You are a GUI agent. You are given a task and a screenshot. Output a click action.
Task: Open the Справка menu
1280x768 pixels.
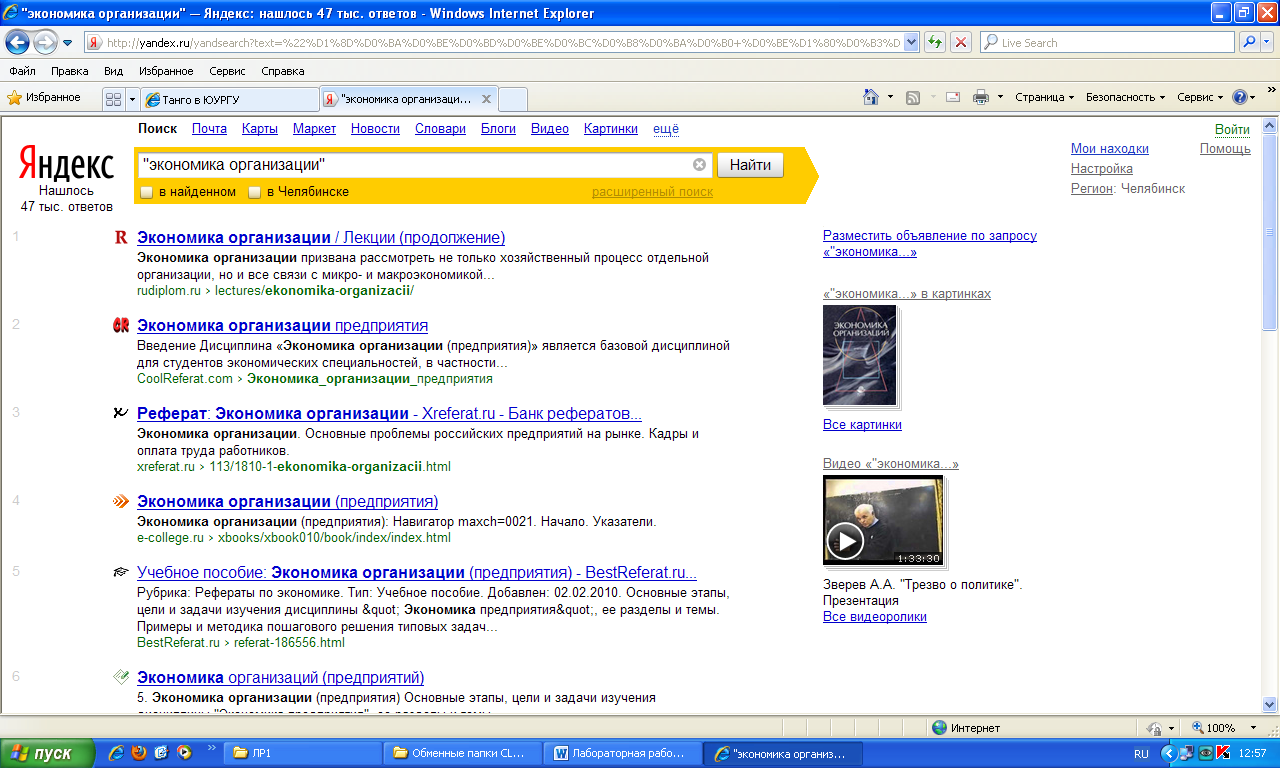[x=283, y=71]
